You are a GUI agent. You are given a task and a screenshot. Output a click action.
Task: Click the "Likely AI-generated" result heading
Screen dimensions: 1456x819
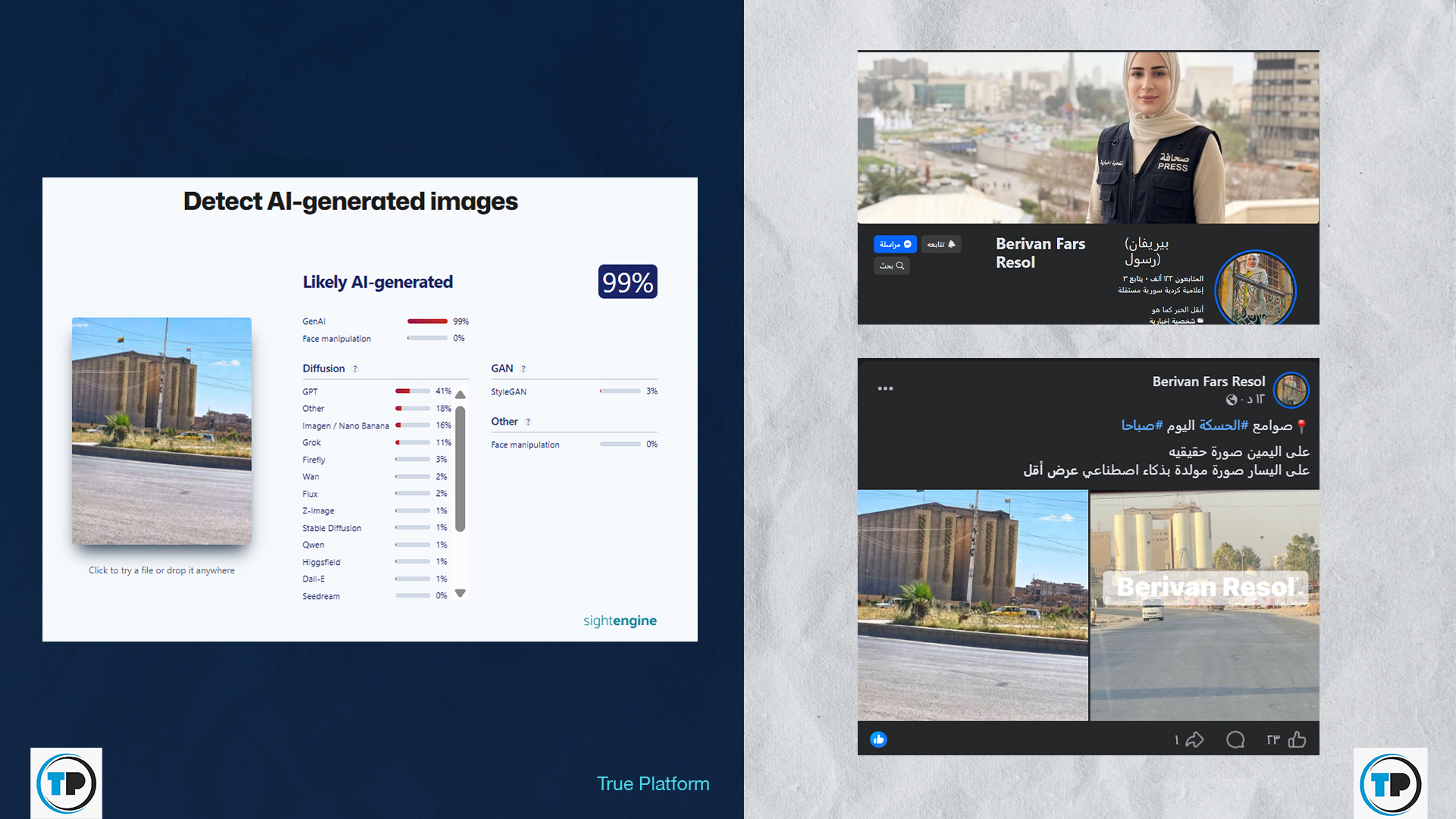click(x=378, y=282)
